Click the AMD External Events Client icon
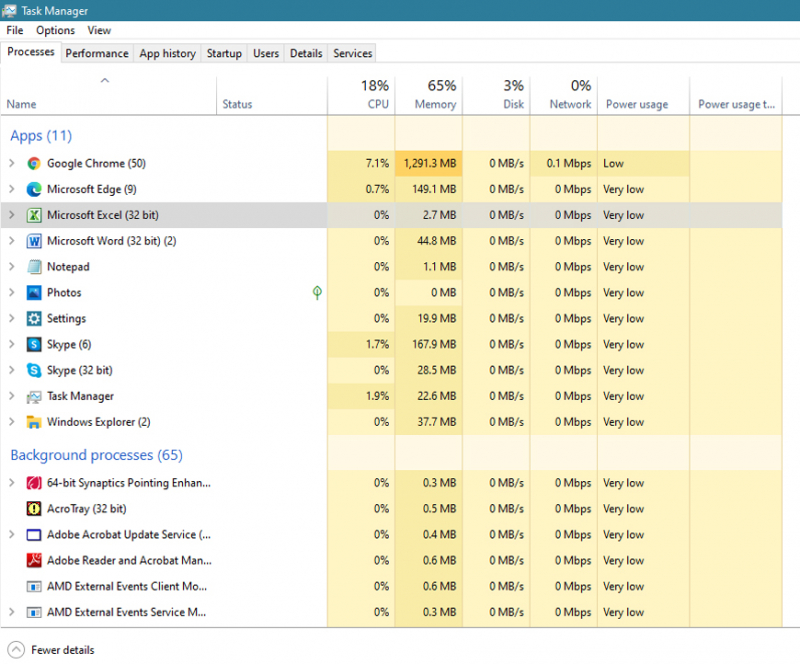Screen dimensions: 800x664 [34, 586]
